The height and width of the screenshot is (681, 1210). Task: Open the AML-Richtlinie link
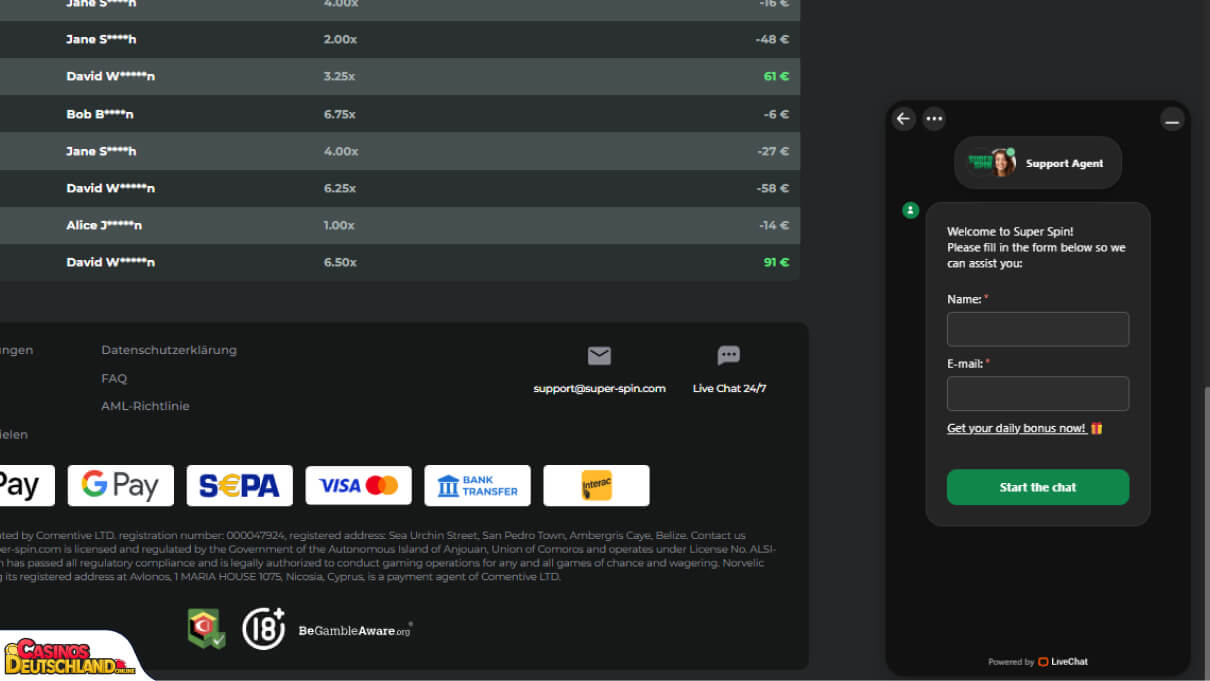145,406
